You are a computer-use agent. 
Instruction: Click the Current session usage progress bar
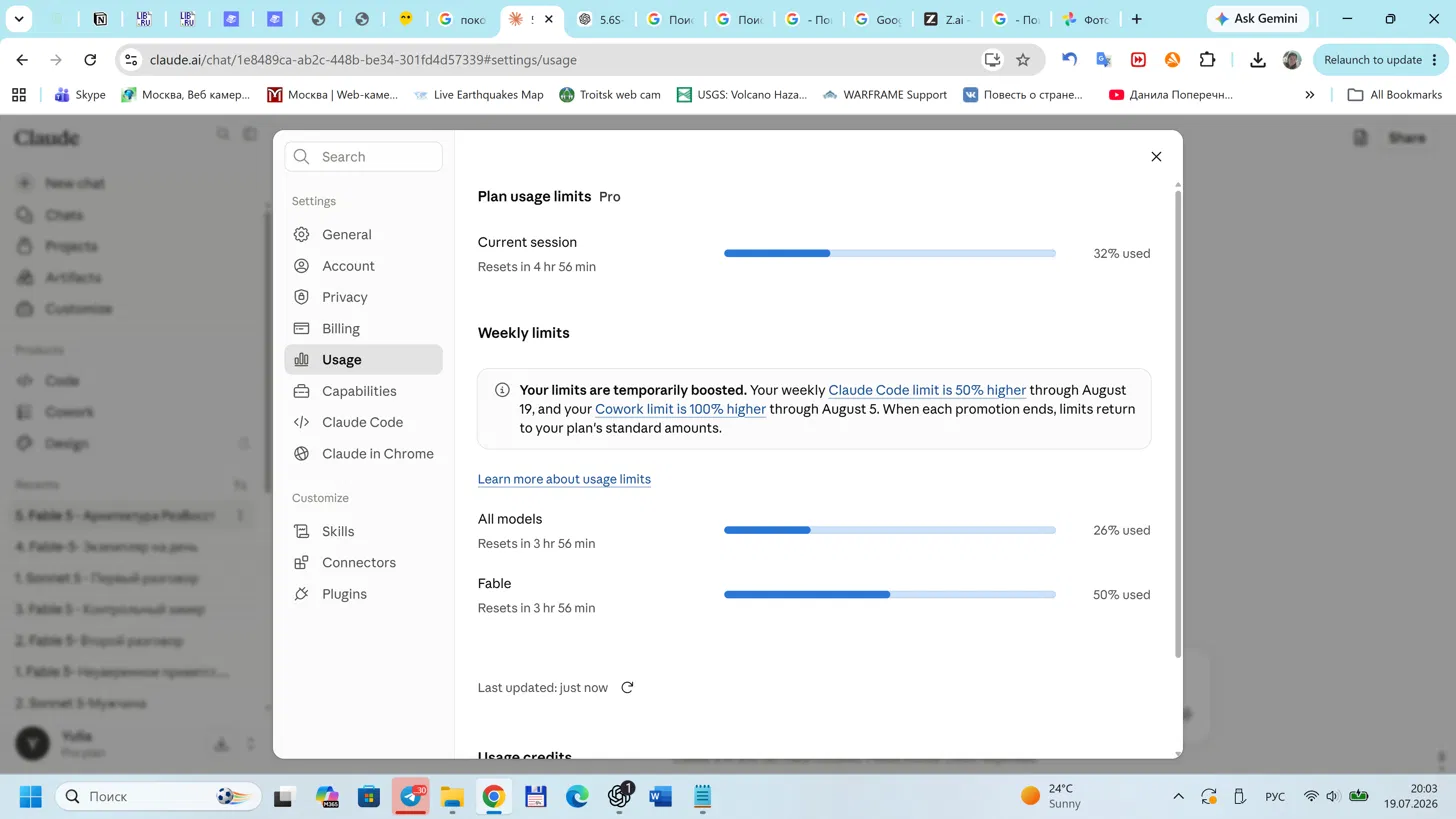[x=890, y=254]
